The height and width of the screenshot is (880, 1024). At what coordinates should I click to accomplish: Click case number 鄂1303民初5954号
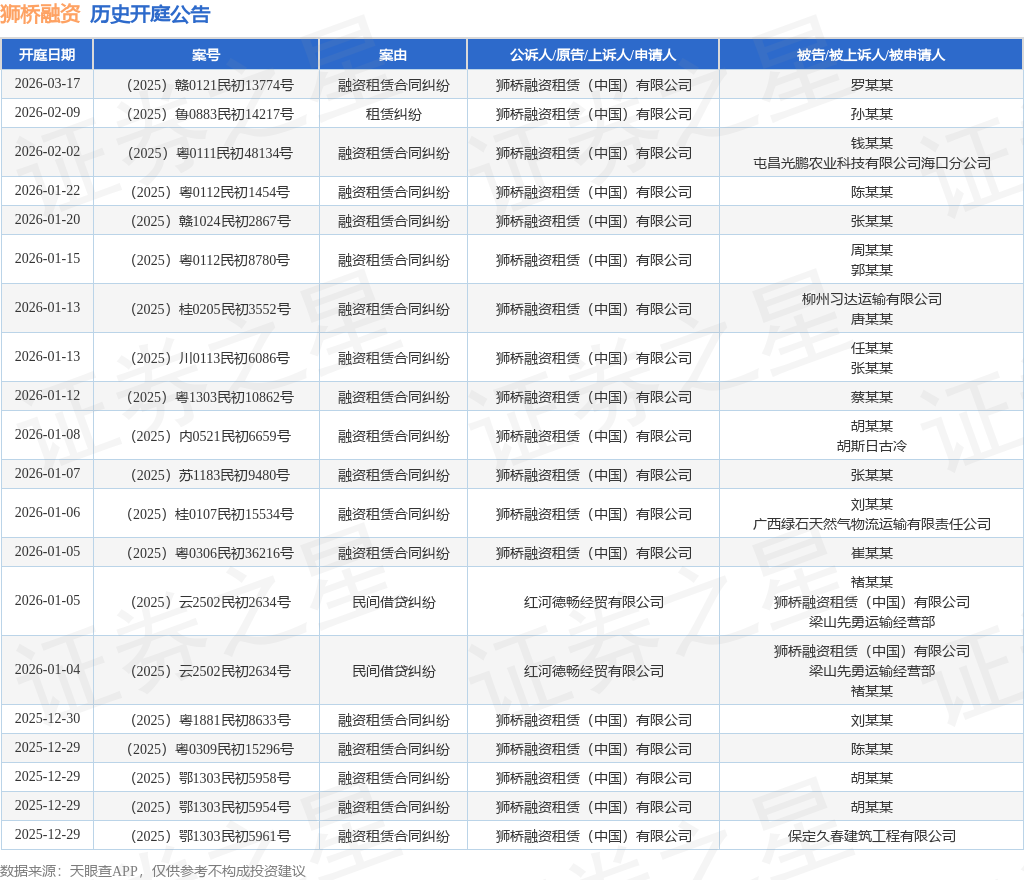click(x=210, y=808)
